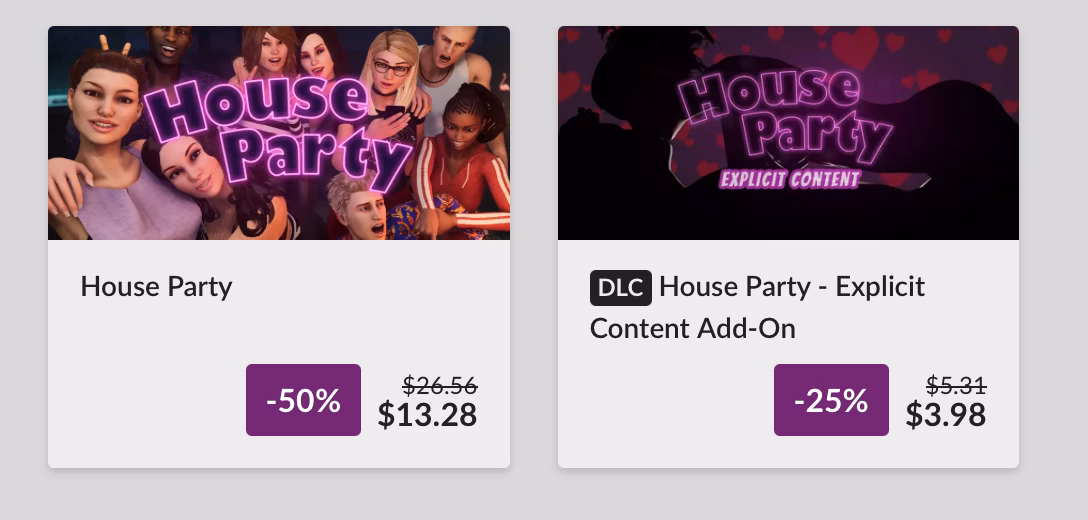Click the crossed-out $26.56 original price

[439, 385]
